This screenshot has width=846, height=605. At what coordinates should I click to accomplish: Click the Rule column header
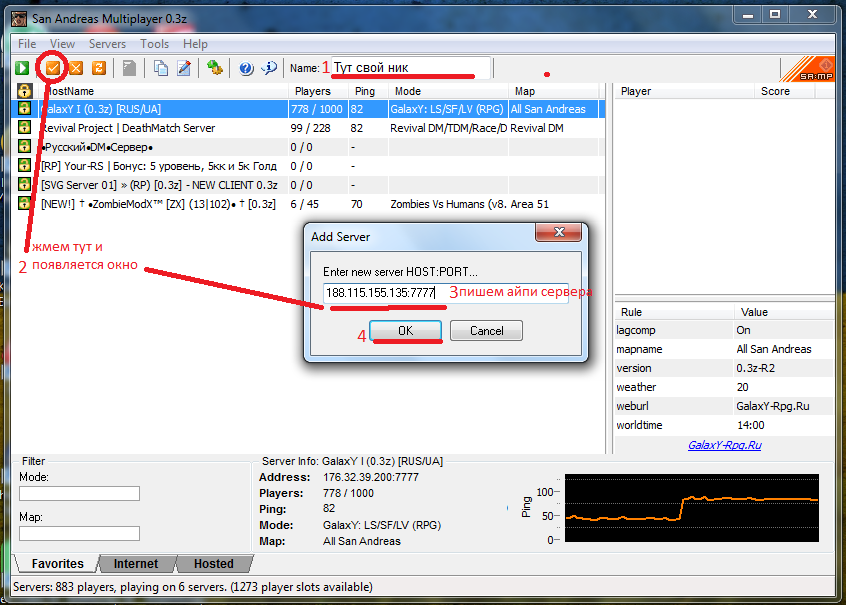pyautogui.click(x=674, y=312)
